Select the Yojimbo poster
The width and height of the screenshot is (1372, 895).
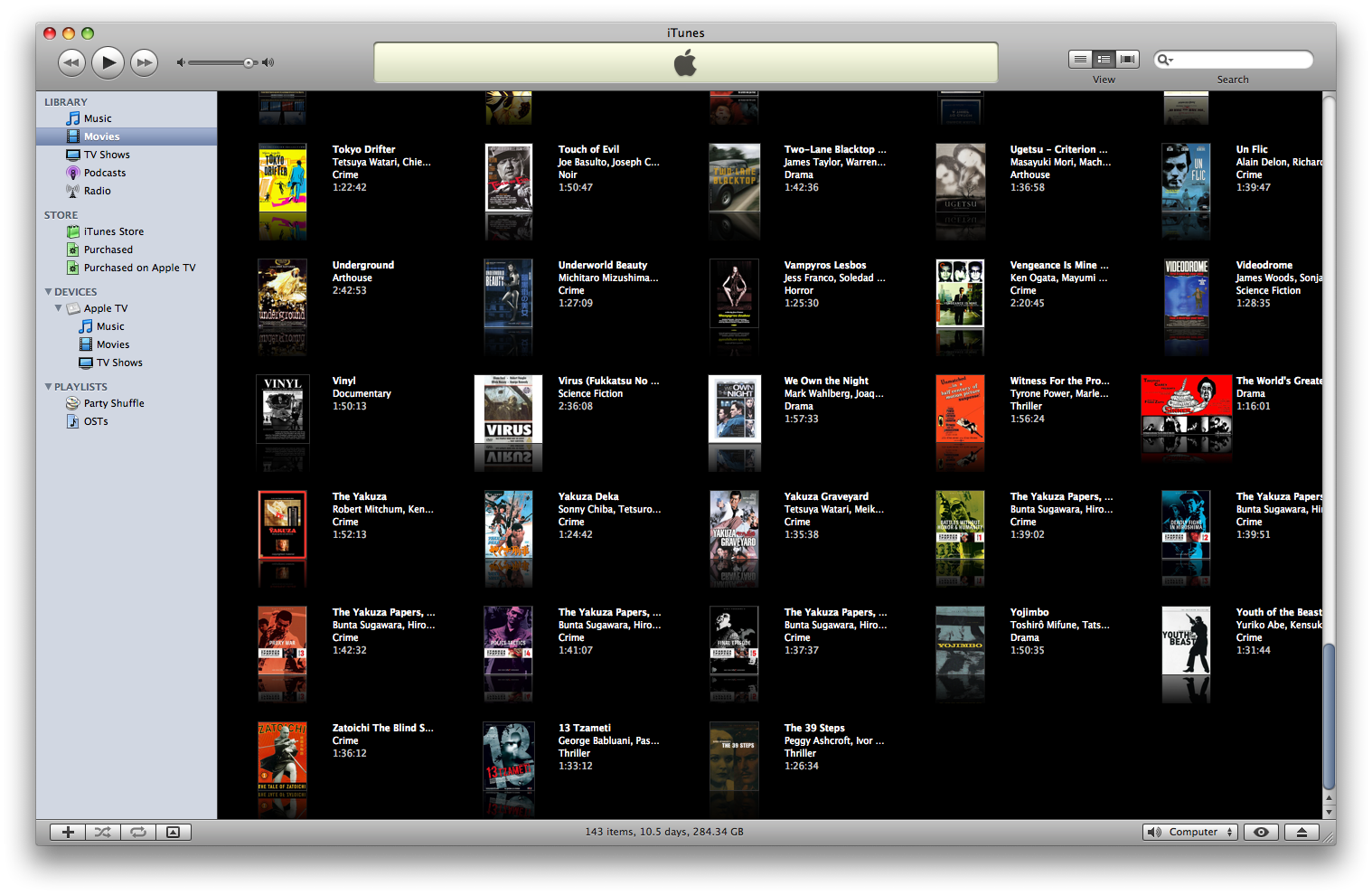[x=961, y=641]
